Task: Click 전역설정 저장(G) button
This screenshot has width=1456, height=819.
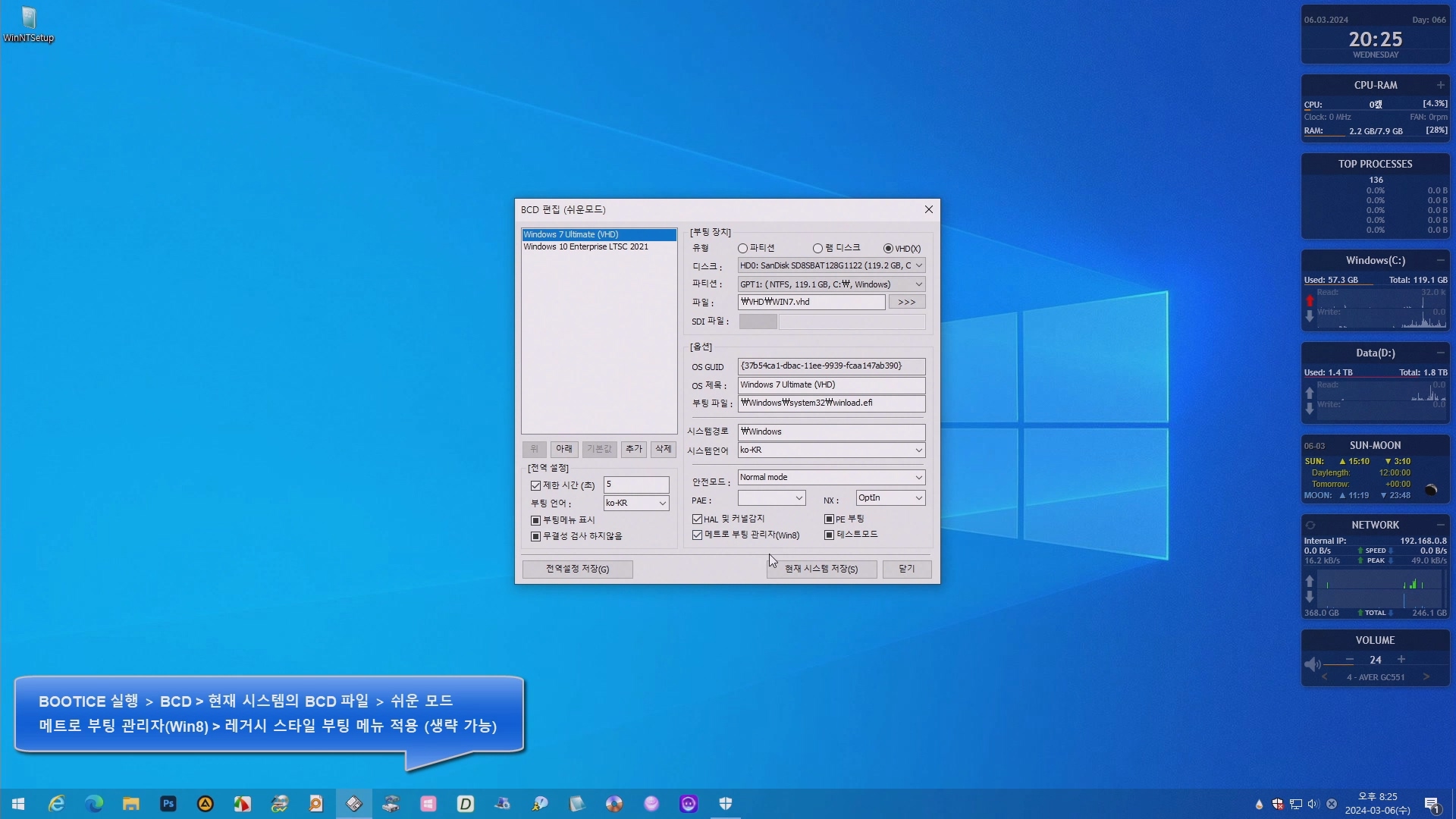Action: coord(577,570)
